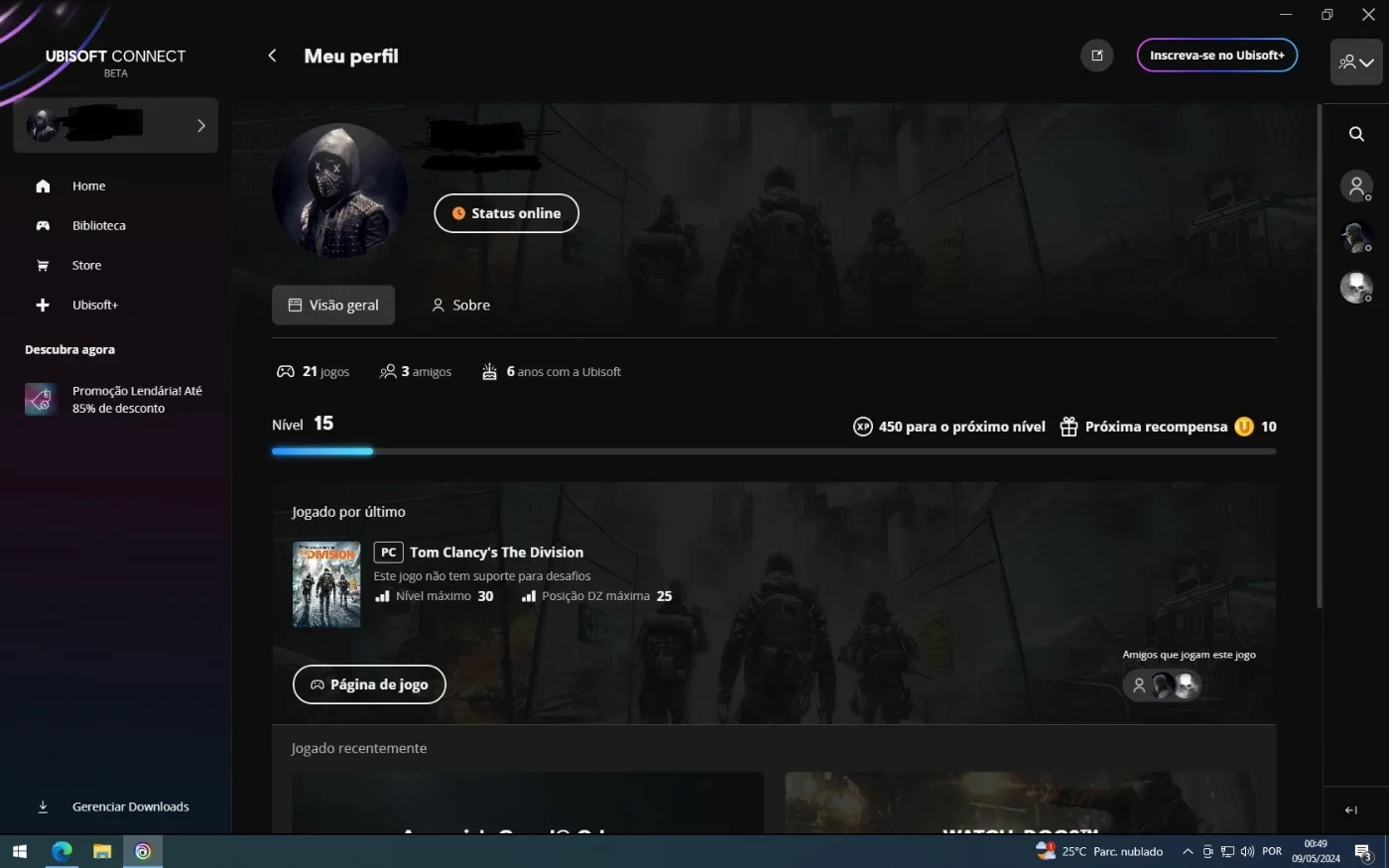Click the XP icon next to 450
This screenshot has height=868, width=1389.
863,427
